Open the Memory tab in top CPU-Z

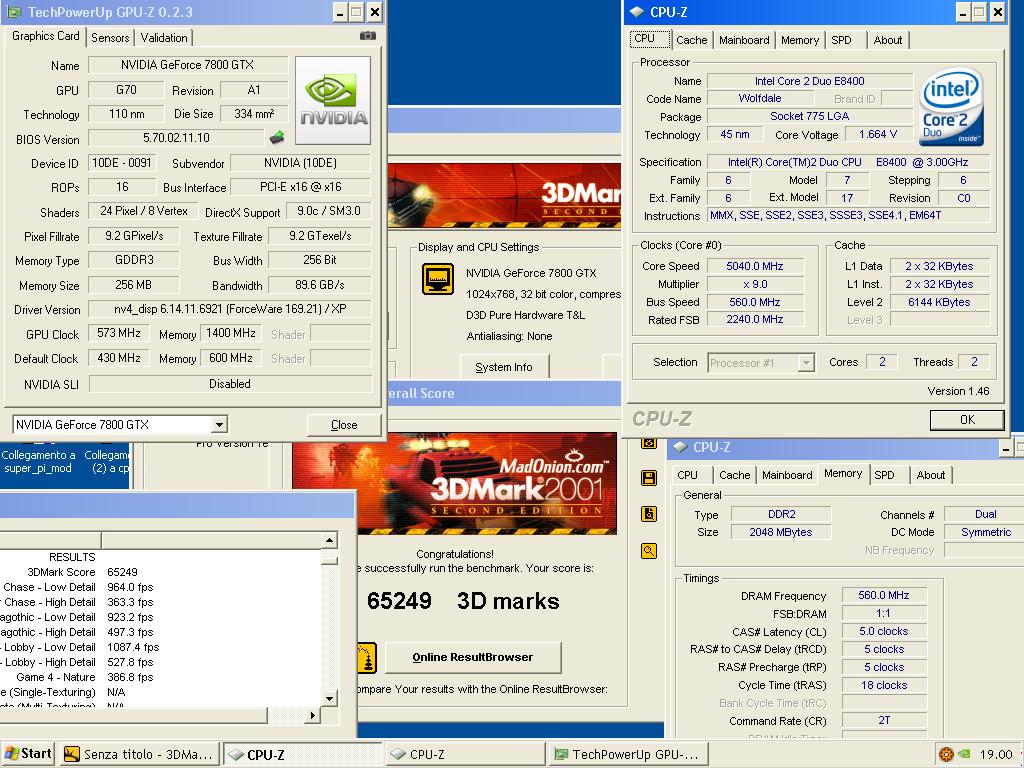point(799,40)
